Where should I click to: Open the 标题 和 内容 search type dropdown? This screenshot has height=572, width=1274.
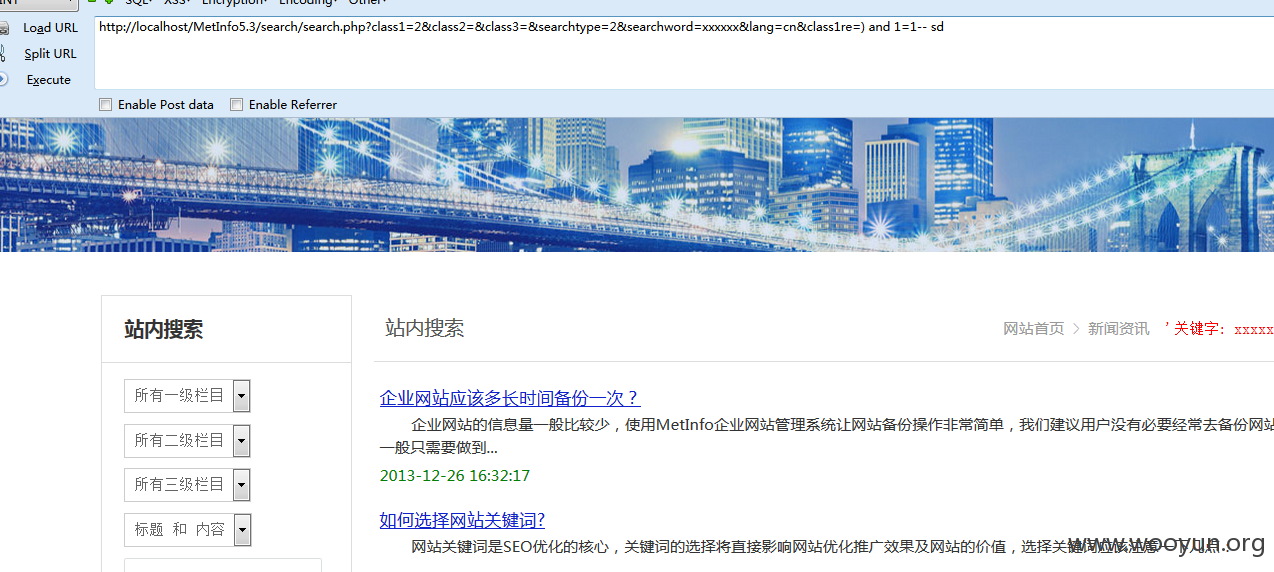point(187,529)
